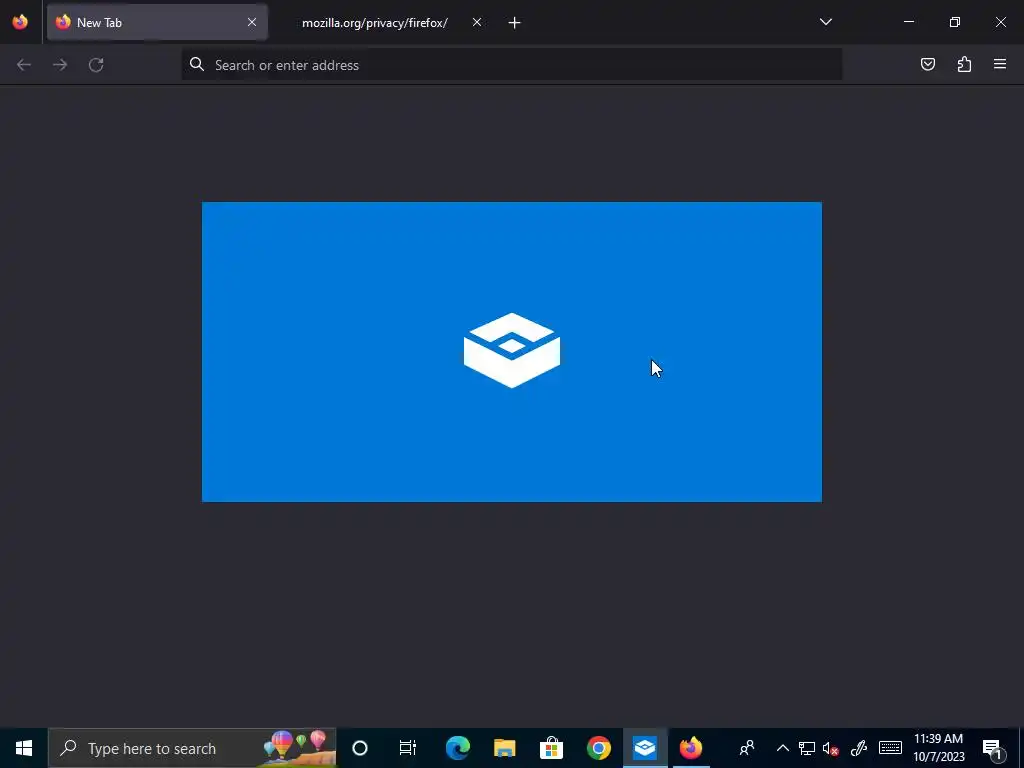Go back one page
The height and width of the screenshot is (768, 1024).
point(24,65)
